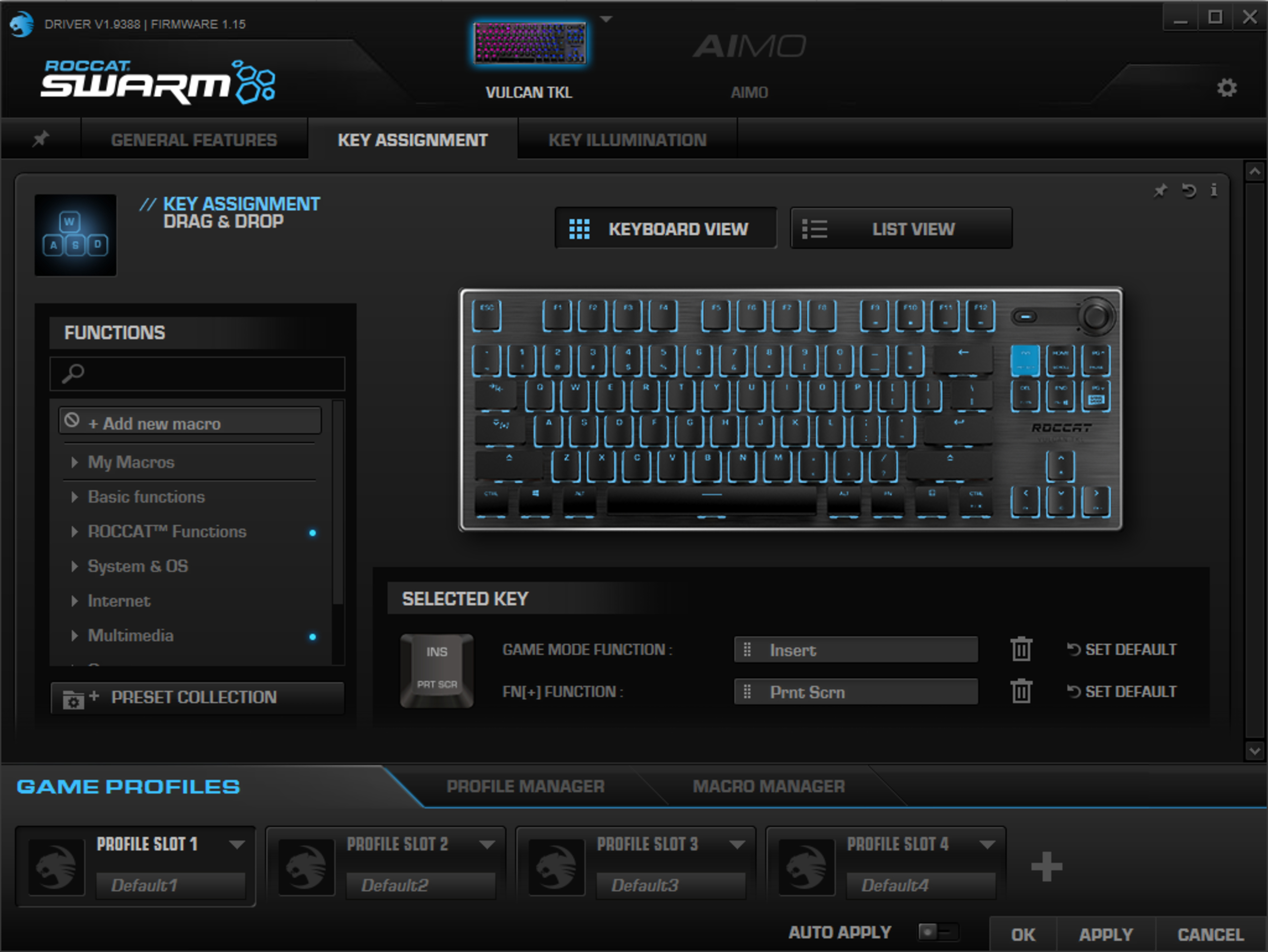
Task: Click the up arrow key on keyboard image
Action: click(x=1061, y=465)
